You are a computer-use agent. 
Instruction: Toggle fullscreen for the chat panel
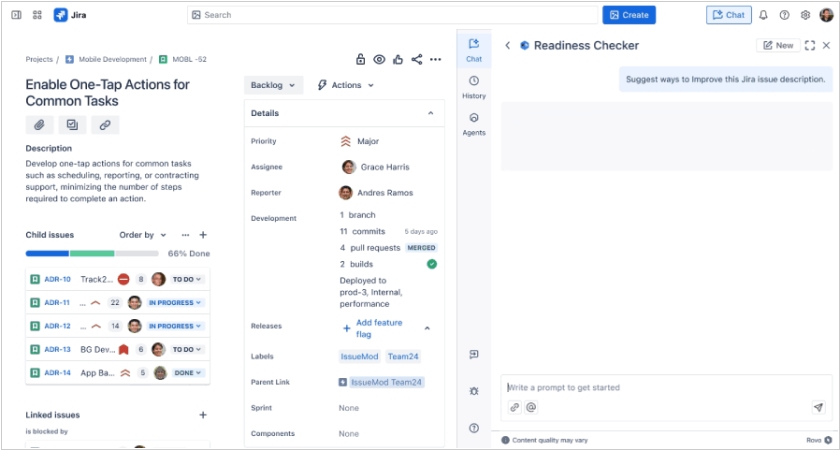pyautogui.click(x=810, y=45)
